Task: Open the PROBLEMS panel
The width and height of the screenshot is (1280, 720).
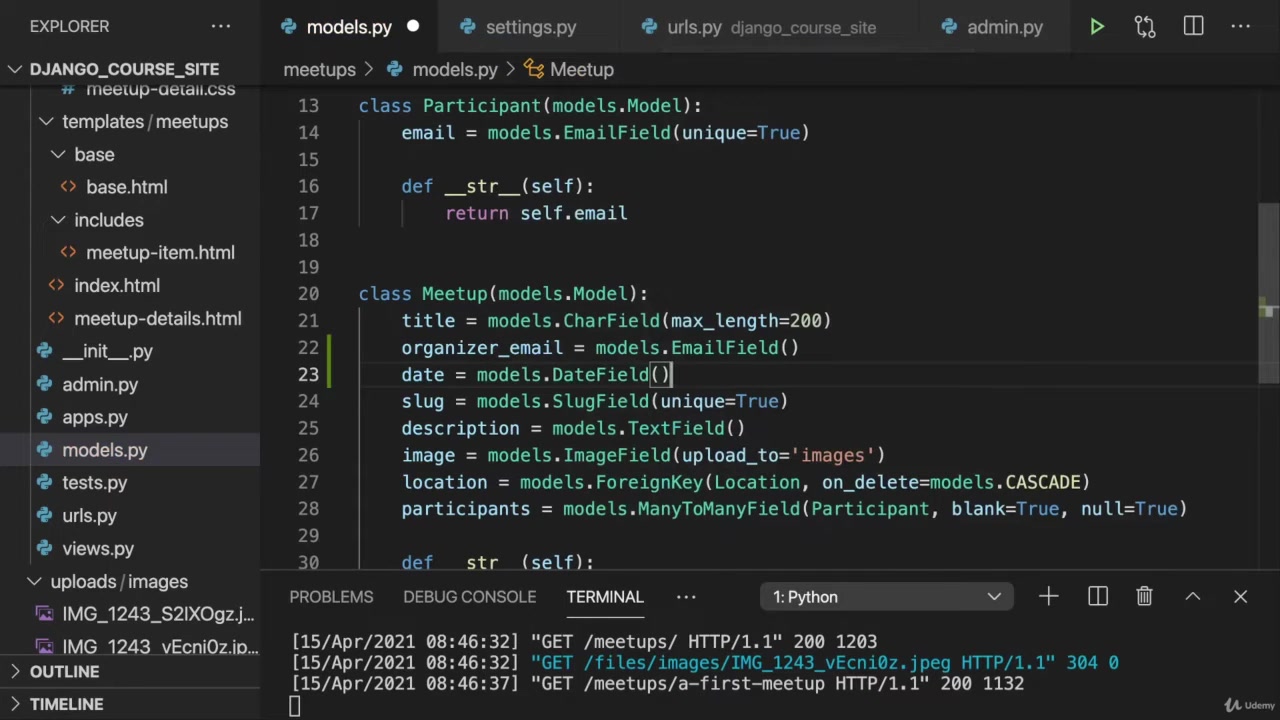Action: point(331,597)
